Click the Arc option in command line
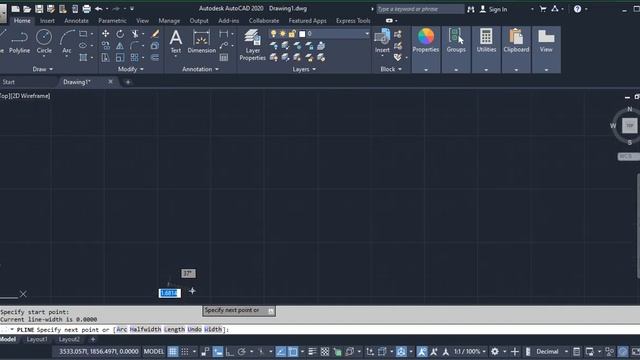This screenshot has height=360, width=640. (x=122, y=329)
